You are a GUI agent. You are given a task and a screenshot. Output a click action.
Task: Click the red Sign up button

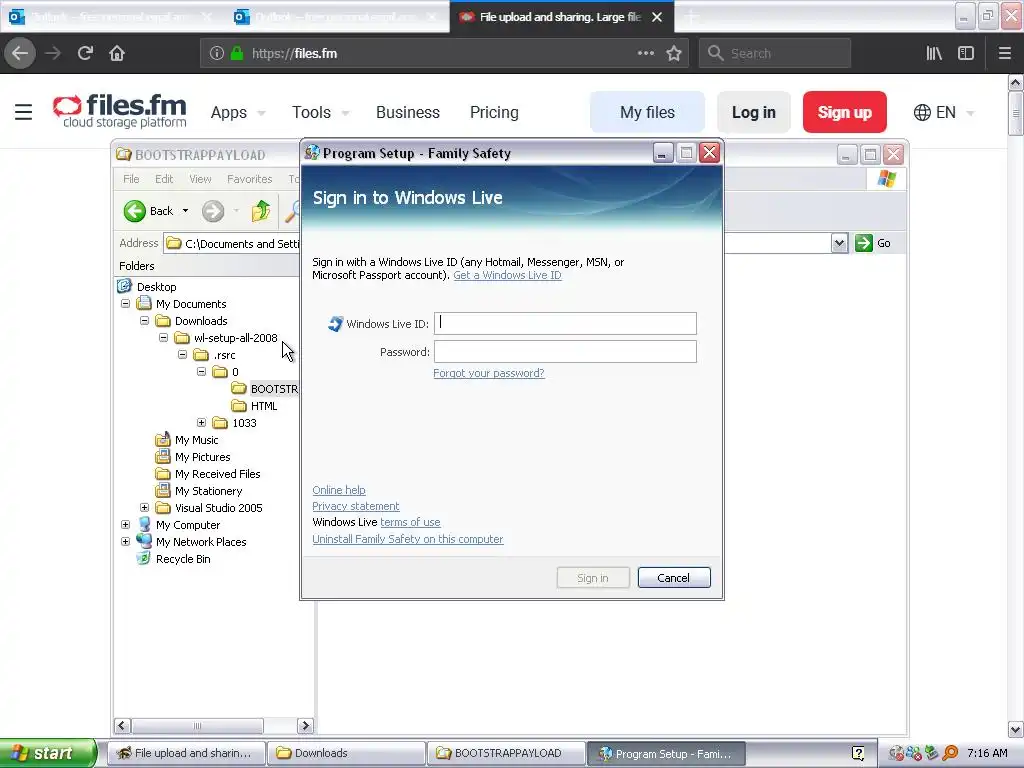[x=844, y=112]
